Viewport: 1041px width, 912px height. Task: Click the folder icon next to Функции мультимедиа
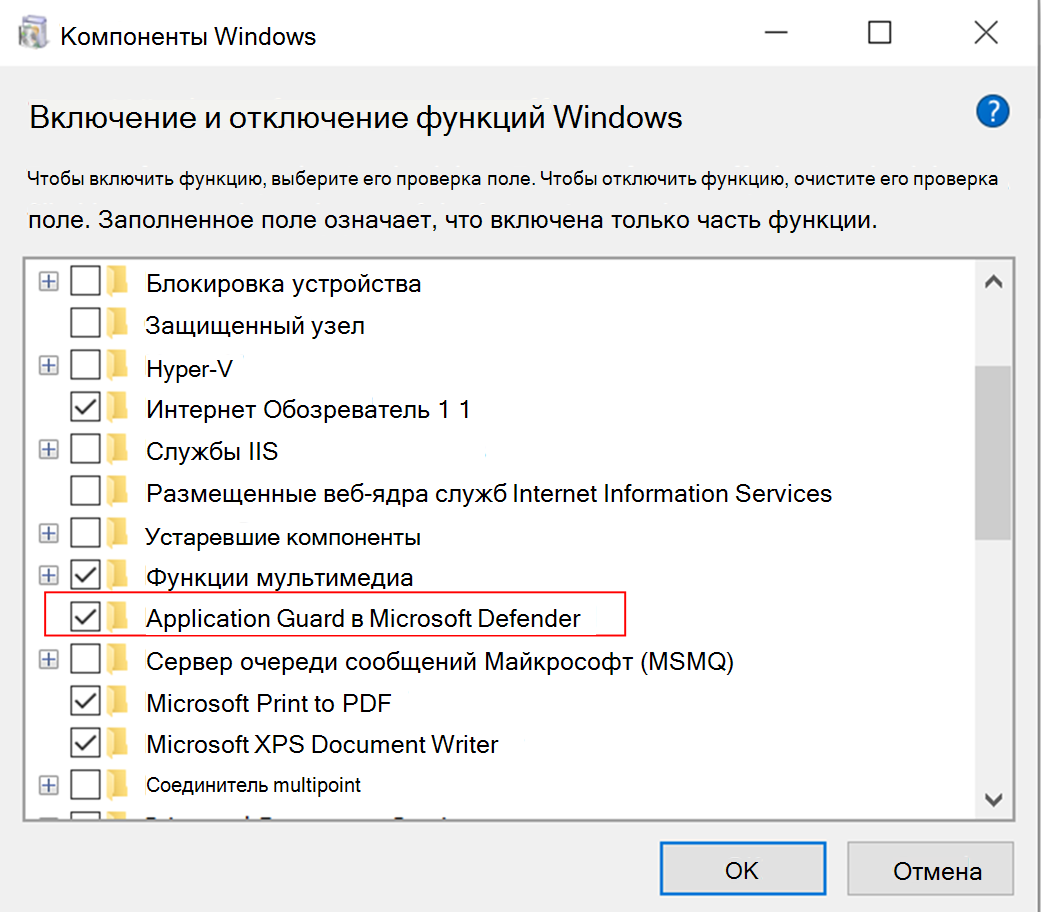pyautogui.click(x=118, y=575)
